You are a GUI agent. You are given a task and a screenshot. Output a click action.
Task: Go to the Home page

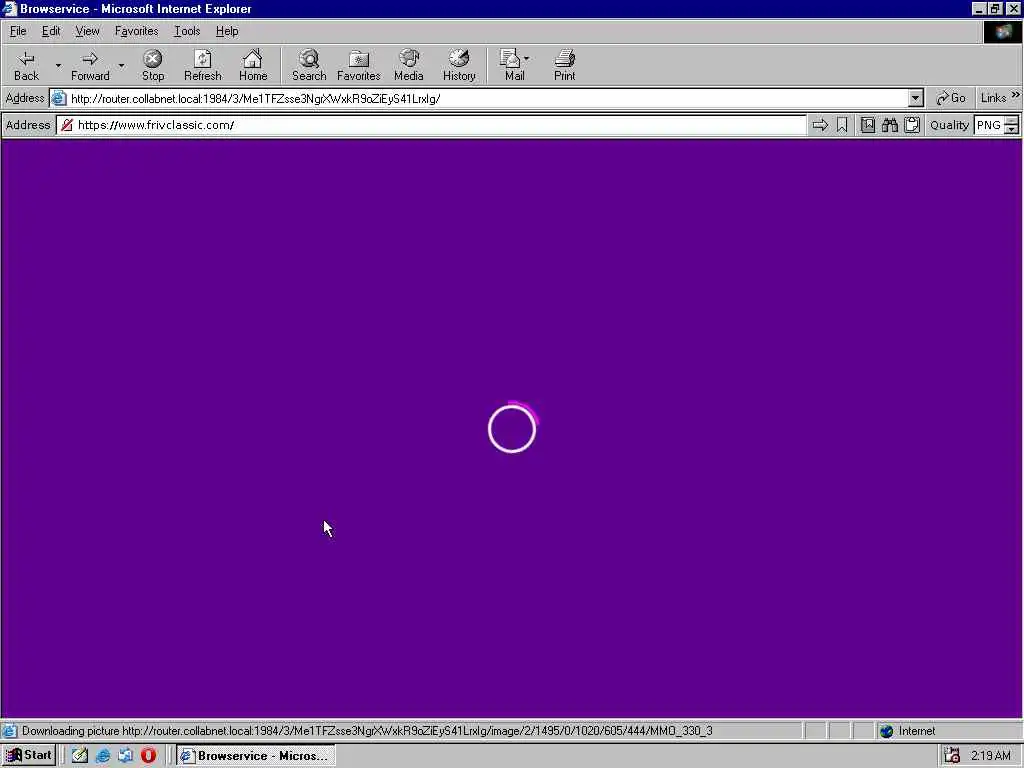(x=253, y=65)
